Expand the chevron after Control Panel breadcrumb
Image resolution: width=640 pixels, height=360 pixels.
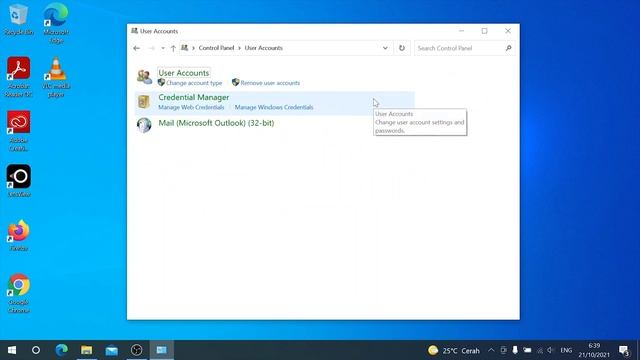(240, 48)
